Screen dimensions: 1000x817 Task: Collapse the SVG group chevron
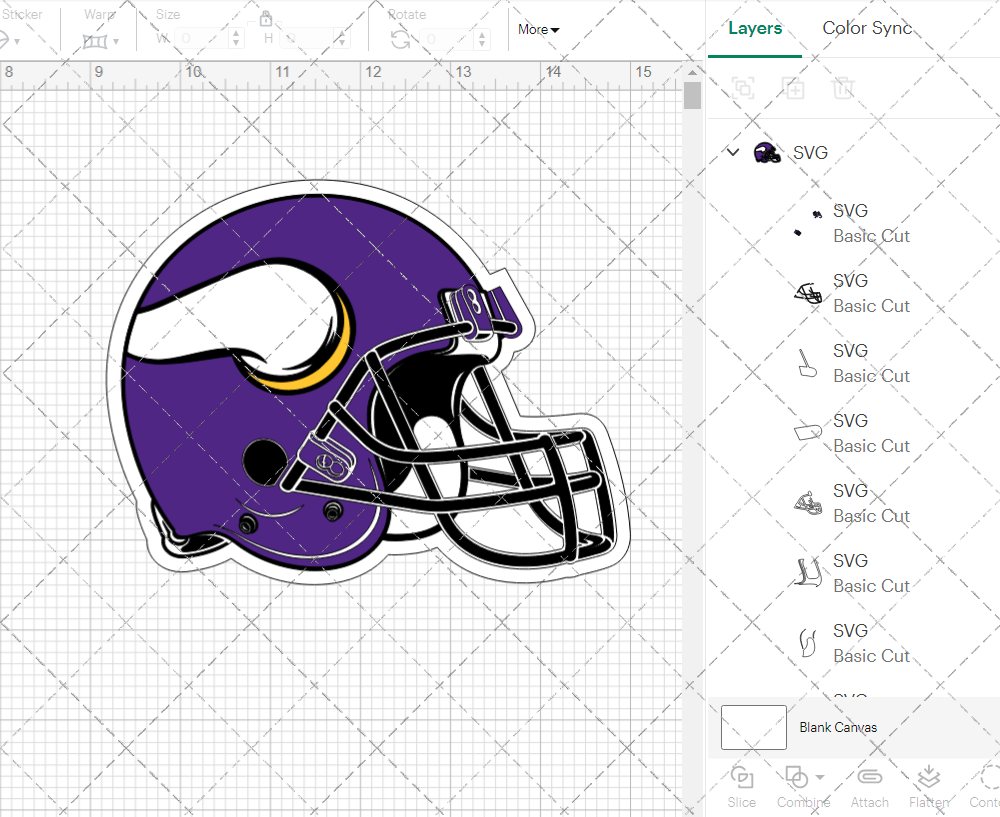pyautogui.click(x=733, y=152)
